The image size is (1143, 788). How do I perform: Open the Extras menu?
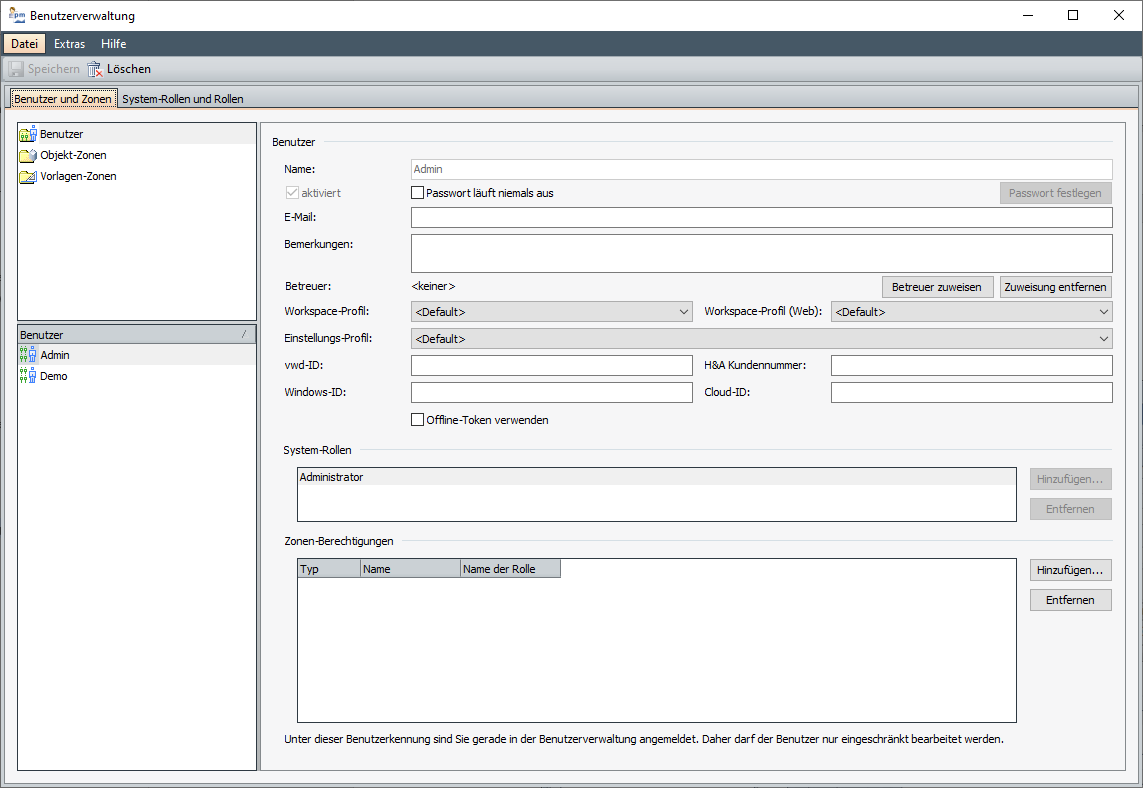tap(69, 44)
